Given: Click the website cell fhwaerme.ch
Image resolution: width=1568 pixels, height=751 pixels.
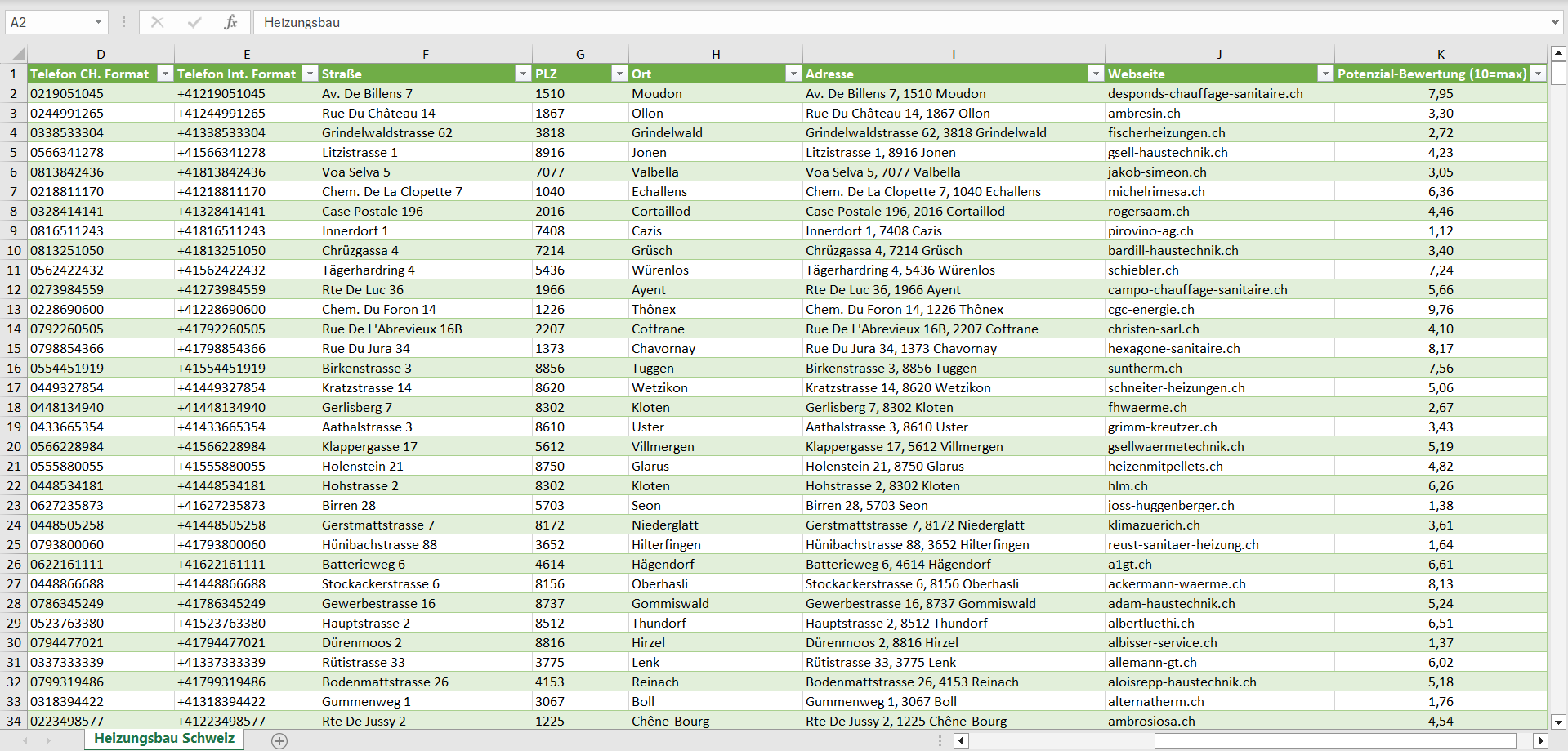Looking at the screenshot, I should coord(1219,407).
